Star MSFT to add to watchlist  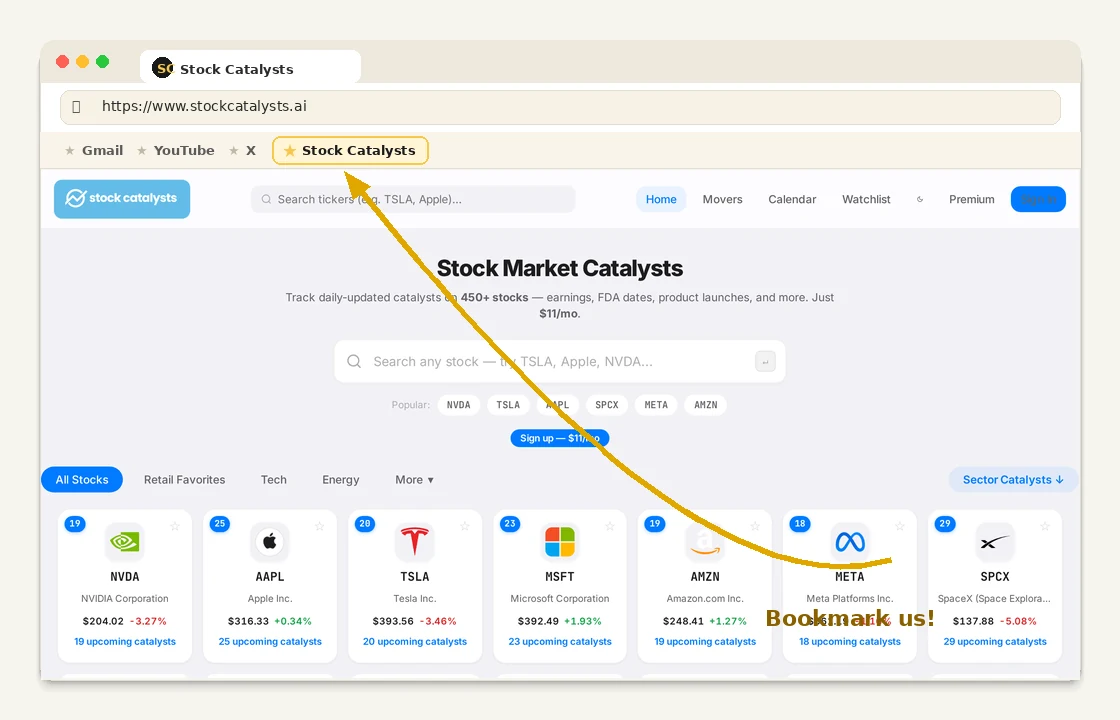tap(610, 526)
